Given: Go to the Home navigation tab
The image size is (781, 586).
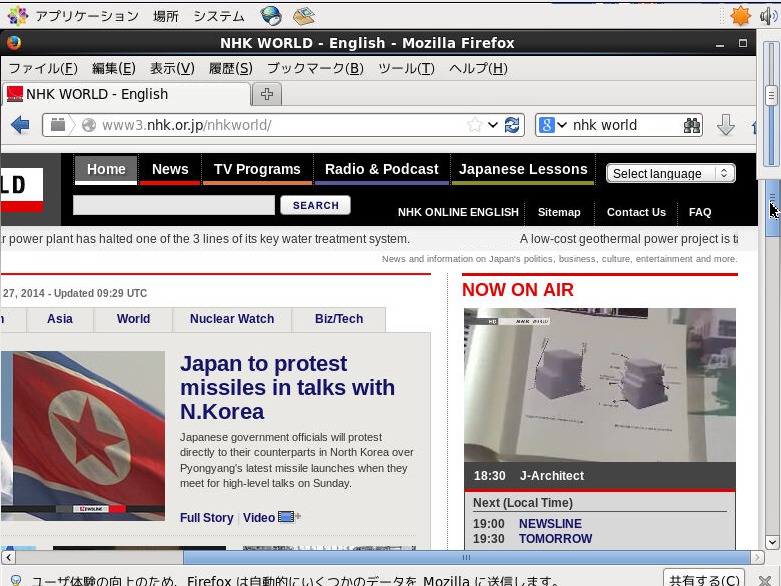Looking at the screenshot, I should tap(106, 170).
